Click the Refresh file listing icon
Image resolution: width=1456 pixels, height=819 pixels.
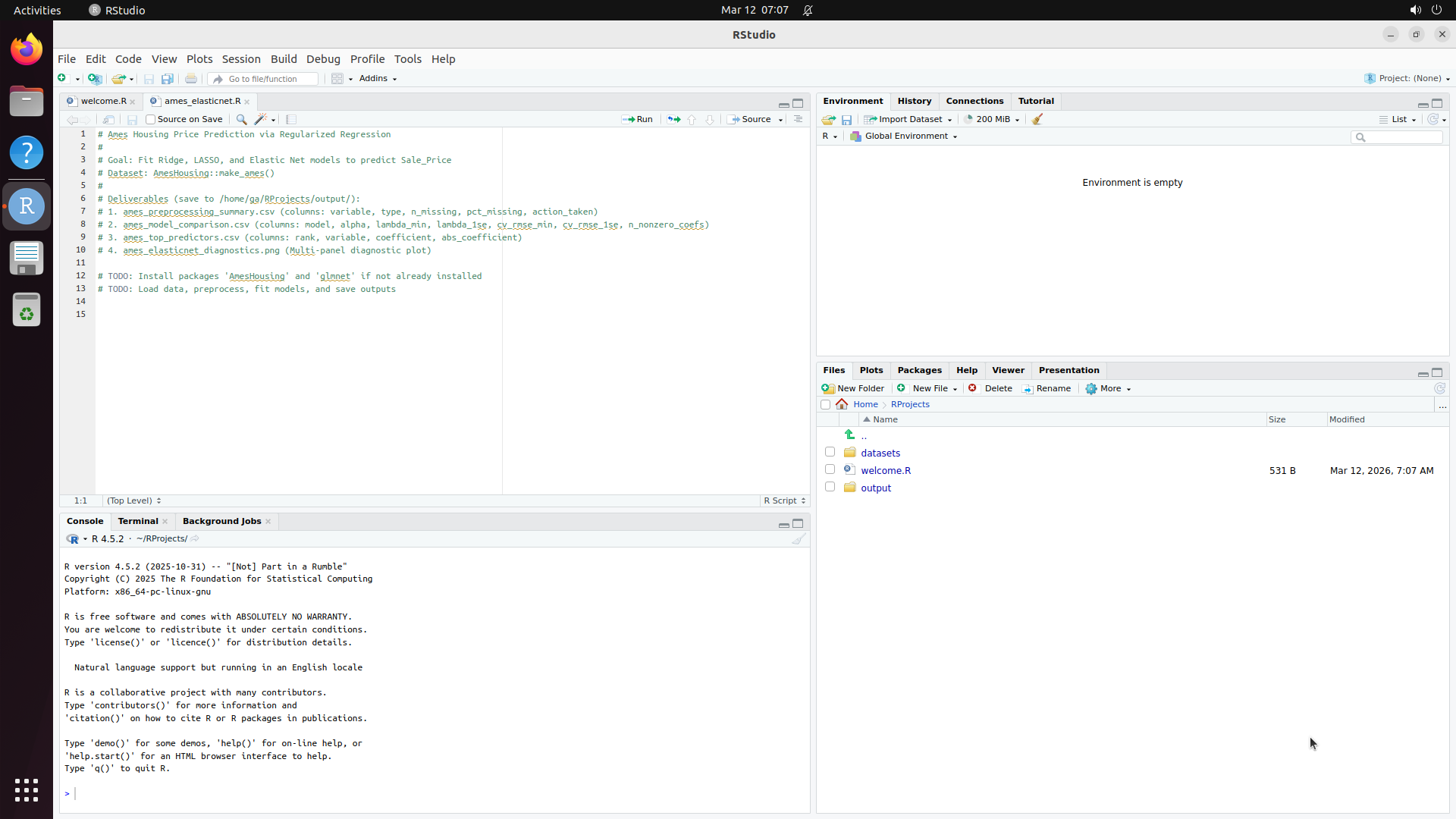click(x=1439, y=388)
